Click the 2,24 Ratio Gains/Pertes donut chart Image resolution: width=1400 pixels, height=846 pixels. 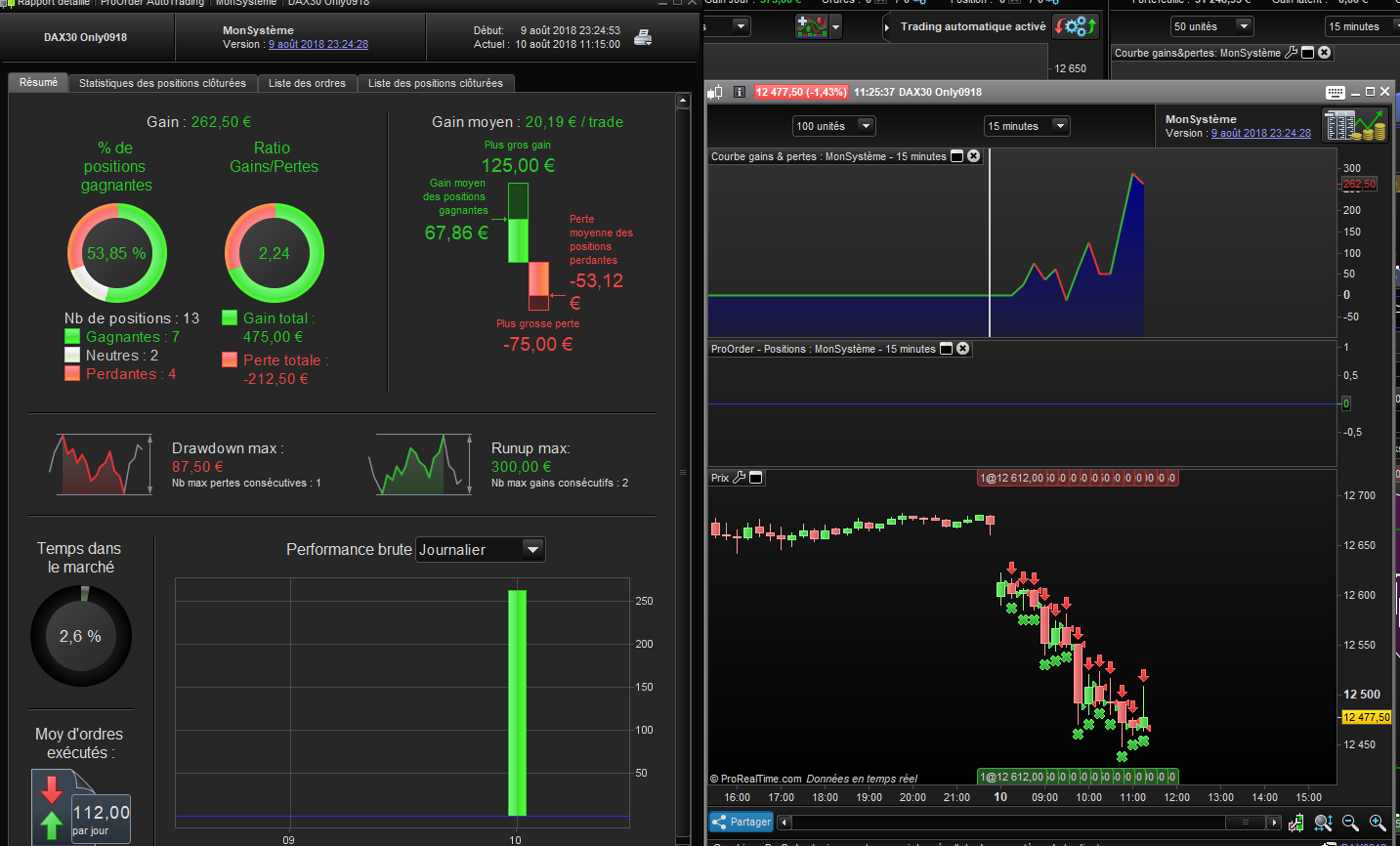(x=275, y=253)
